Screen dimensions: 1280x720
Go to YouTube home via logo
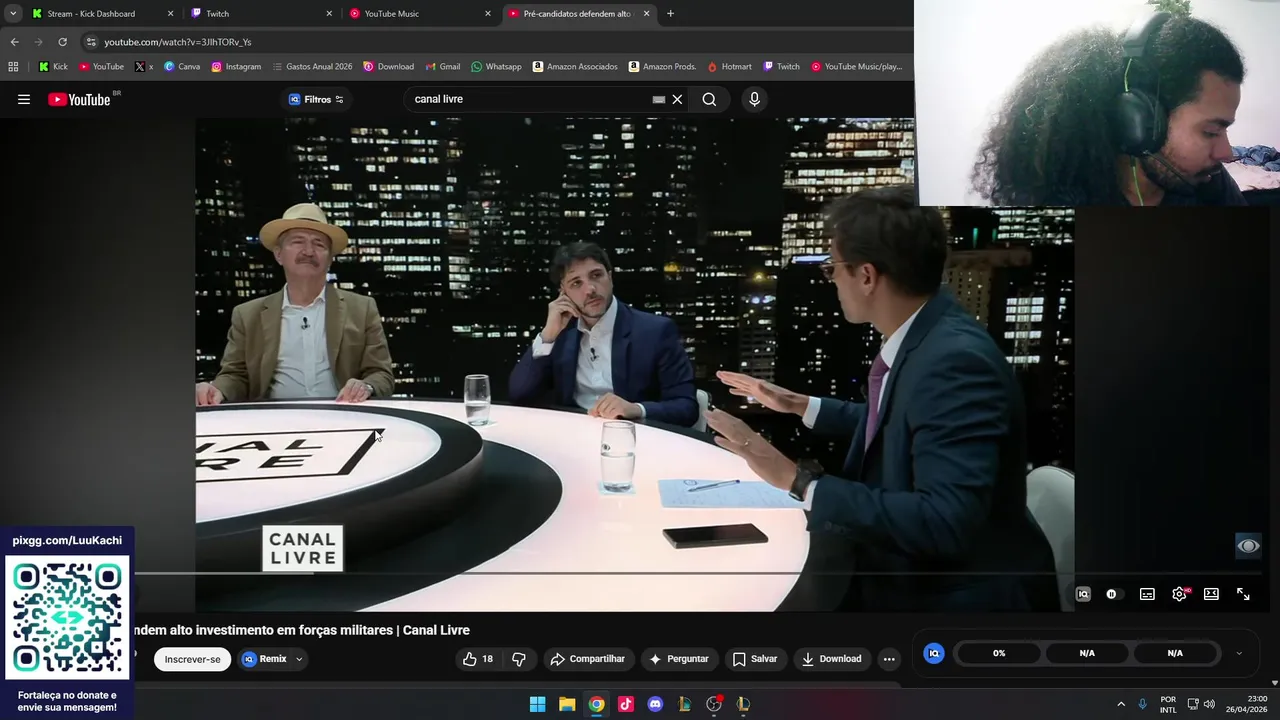[x=79, y=99]
